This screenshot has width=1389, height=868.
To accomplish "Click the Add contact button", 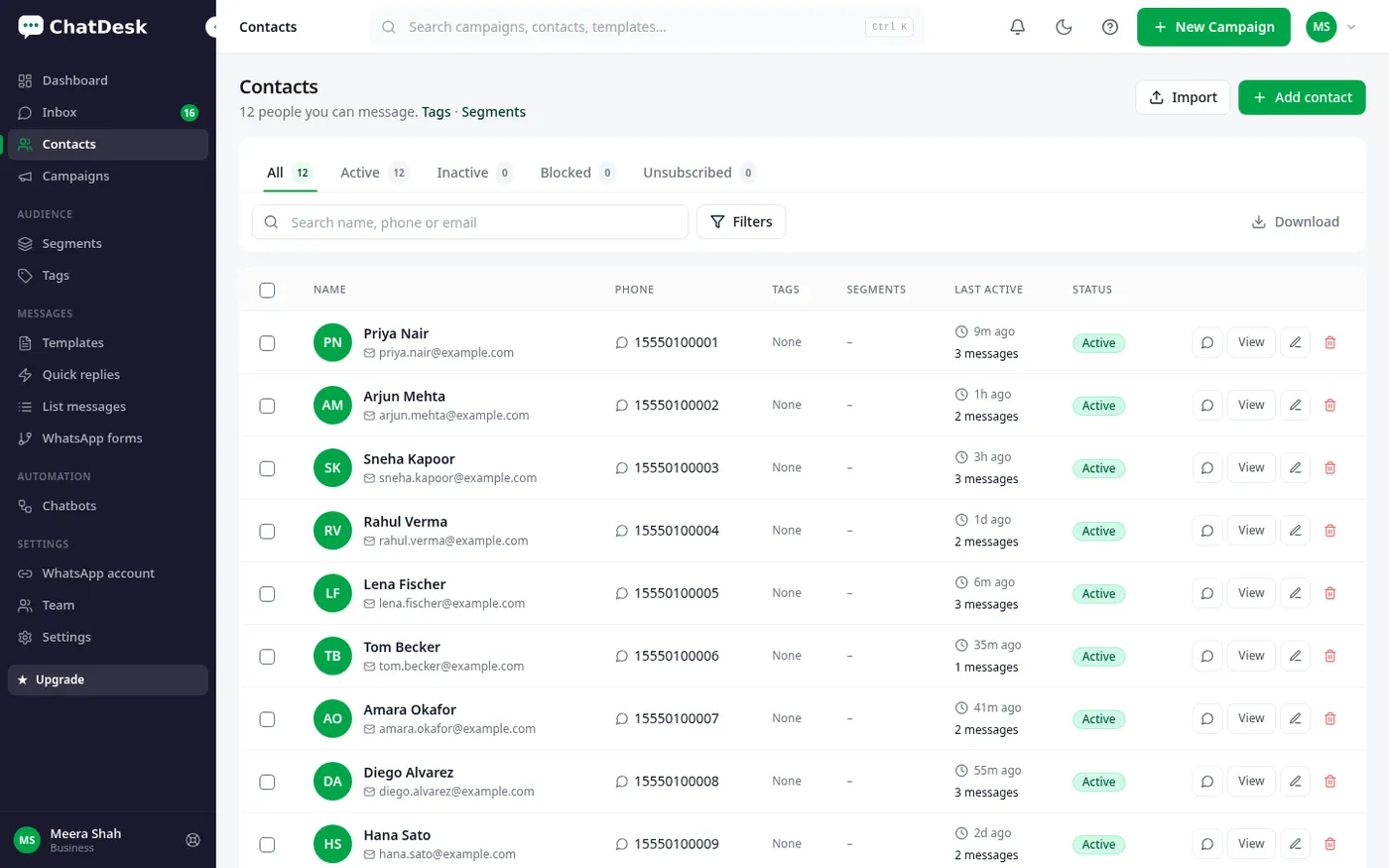I will coord(1302,97).
